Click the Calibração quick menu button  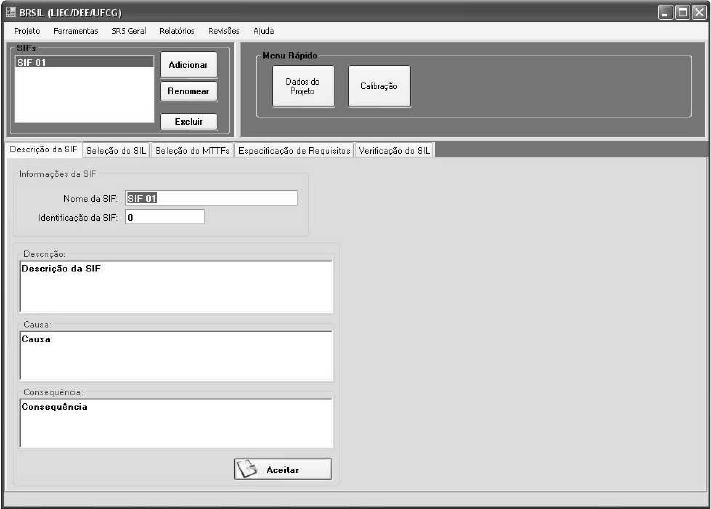pyautogui.click(x=378, y=86)
